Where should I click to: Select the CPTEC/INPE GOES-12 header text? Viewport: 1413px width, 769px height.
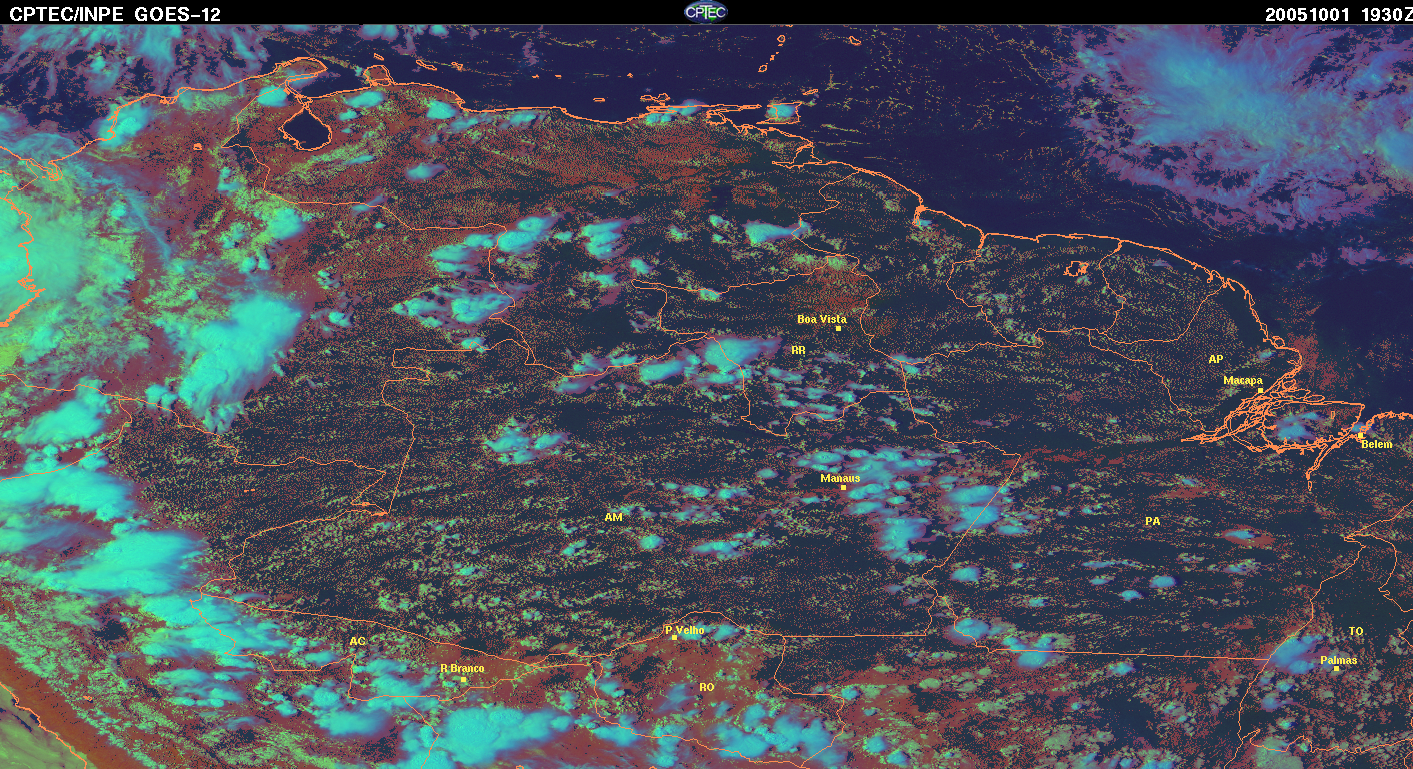[114, 14]
